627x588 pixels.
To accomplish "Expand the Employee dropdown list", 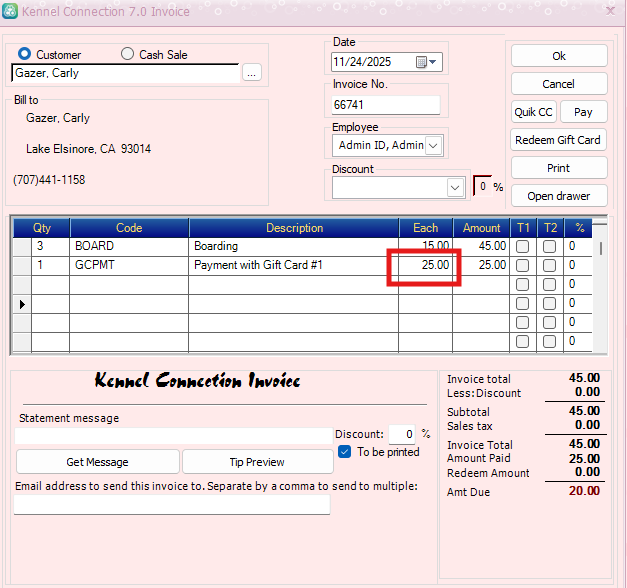I will pos(433,146).
